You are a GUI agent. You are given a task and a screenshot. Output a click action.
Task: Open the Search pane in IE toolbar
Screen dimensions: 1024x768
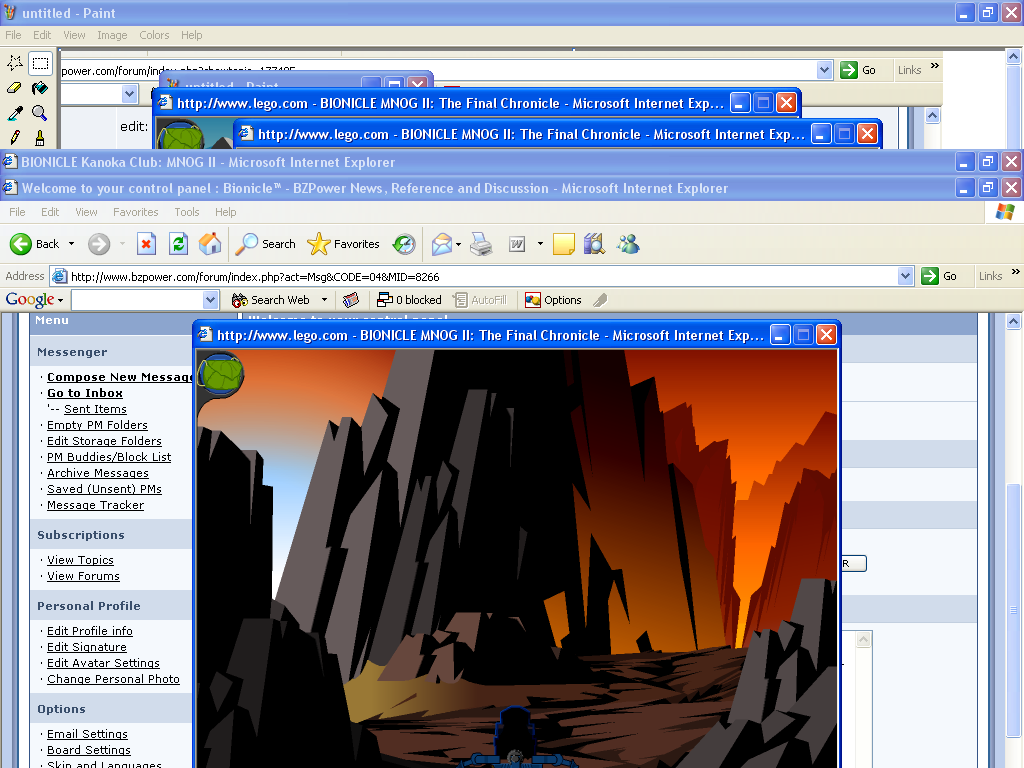pos(265,244)
